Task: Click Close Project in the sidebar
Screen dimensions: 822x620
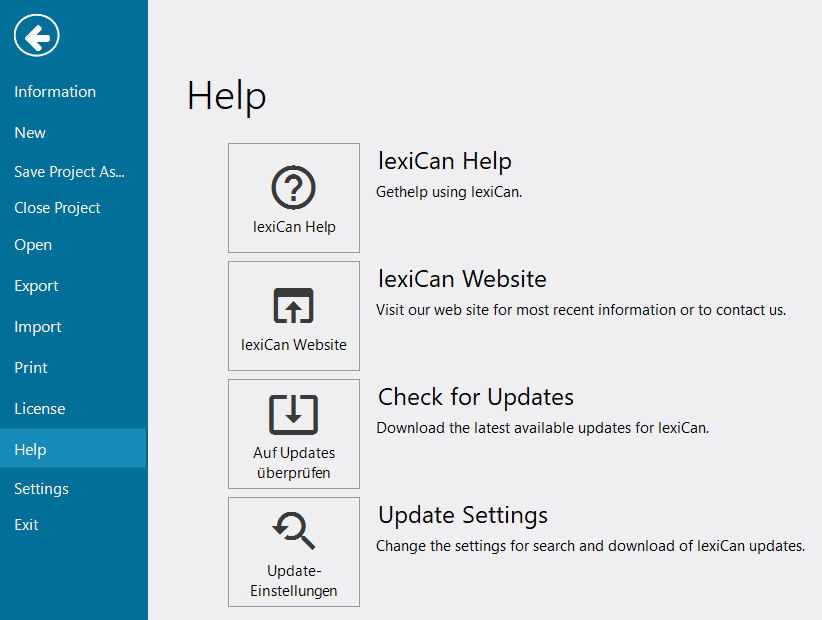Action: coord(57,208)
